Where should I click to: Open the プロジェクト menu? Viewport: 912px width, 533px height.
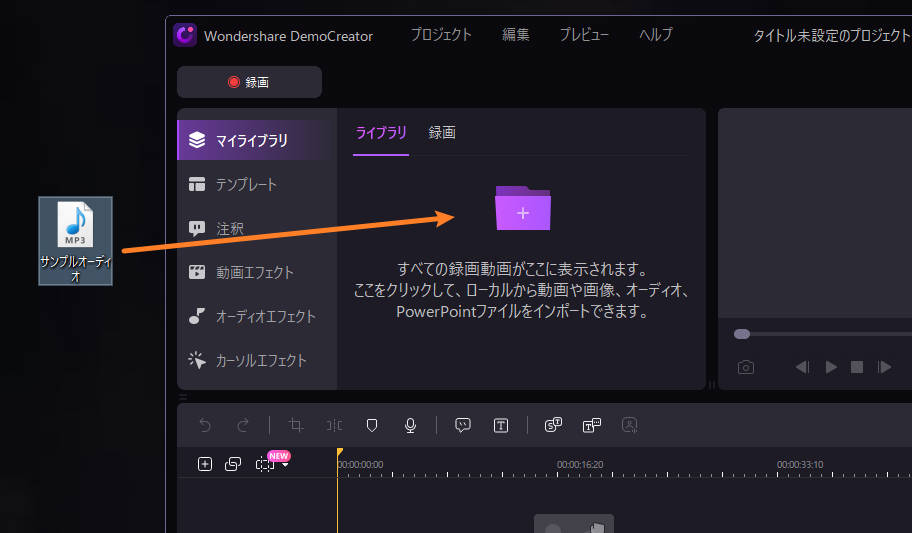[441, 35]
